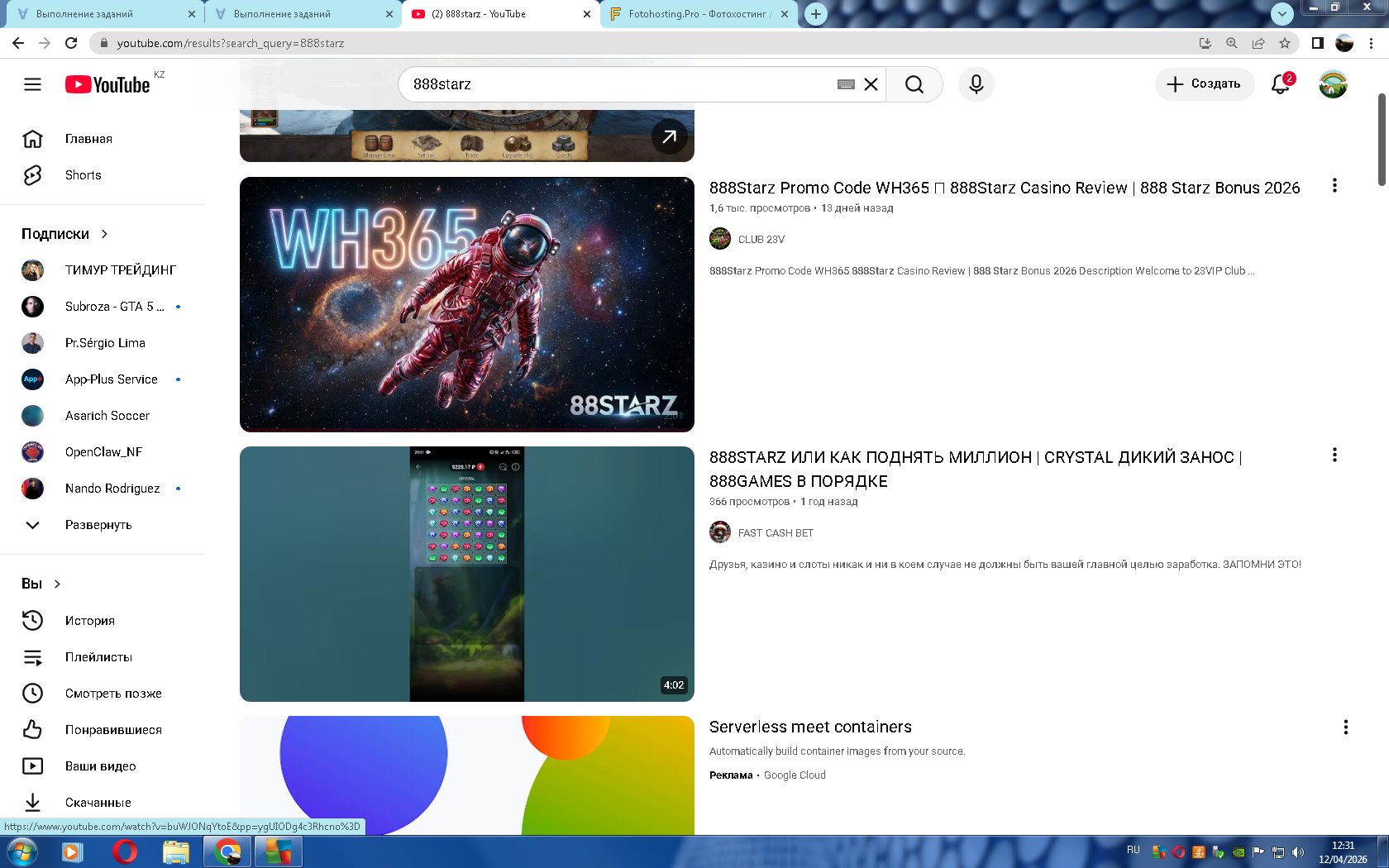The height and width of the screenshot is (868, 1389).
Task: Open options menu for 888Starz Promo Code video
Action: (1334, 186)
